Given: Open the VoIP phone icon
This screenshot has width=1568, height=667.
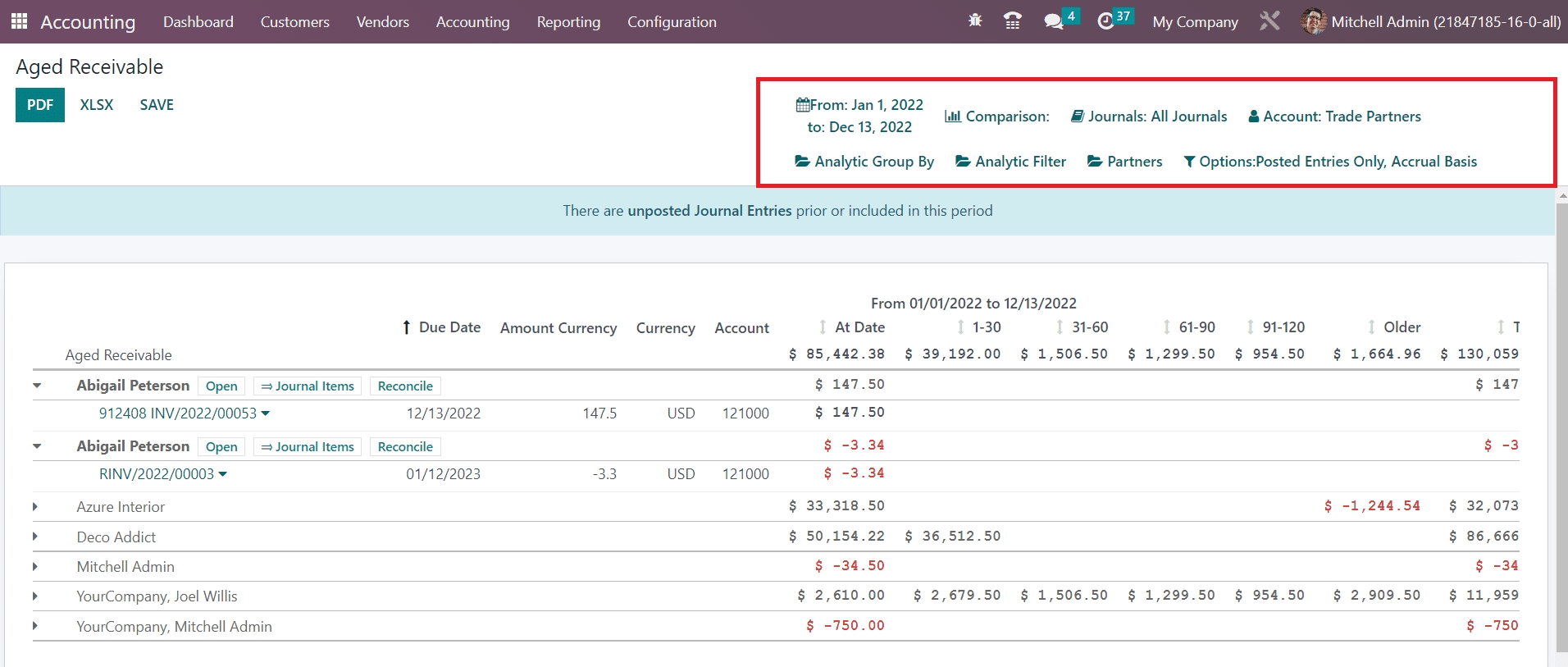Looking at the screenshot, I should tap(1013, 21).
